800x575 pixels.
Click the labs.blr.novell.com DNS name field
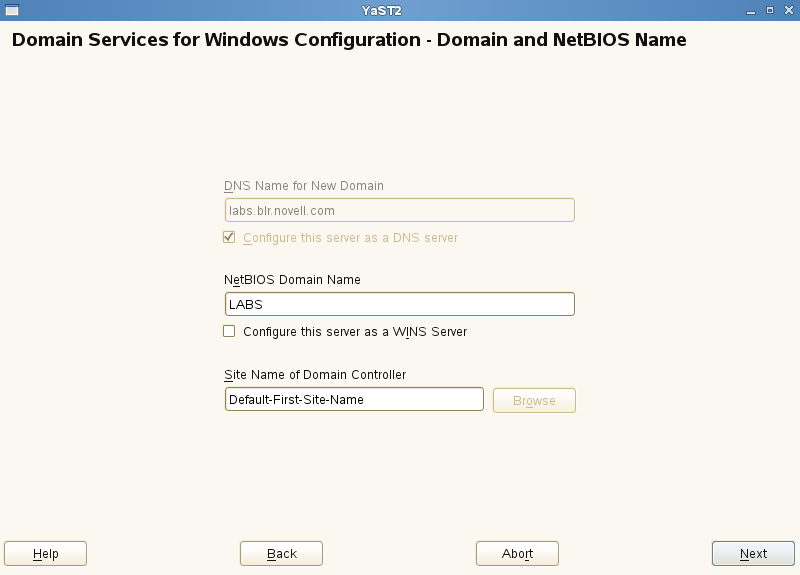pos(399,210)
